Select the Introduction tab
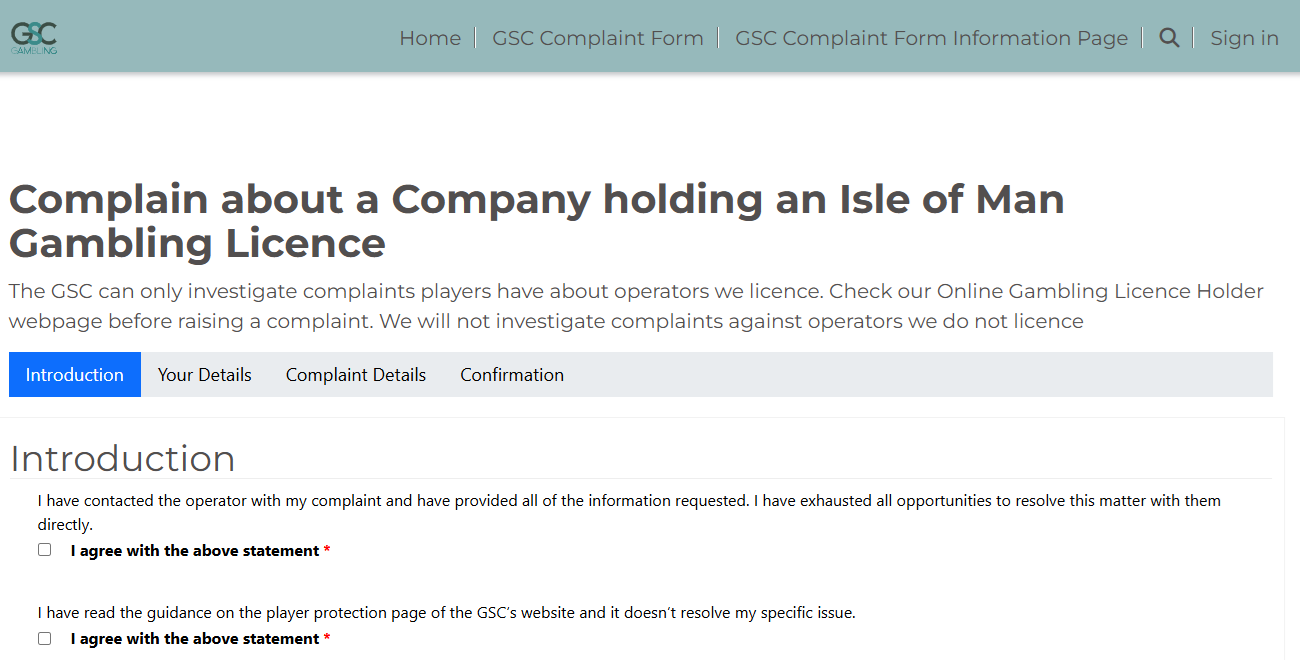This screenshot has width=1300, height=660. point(75,375)
